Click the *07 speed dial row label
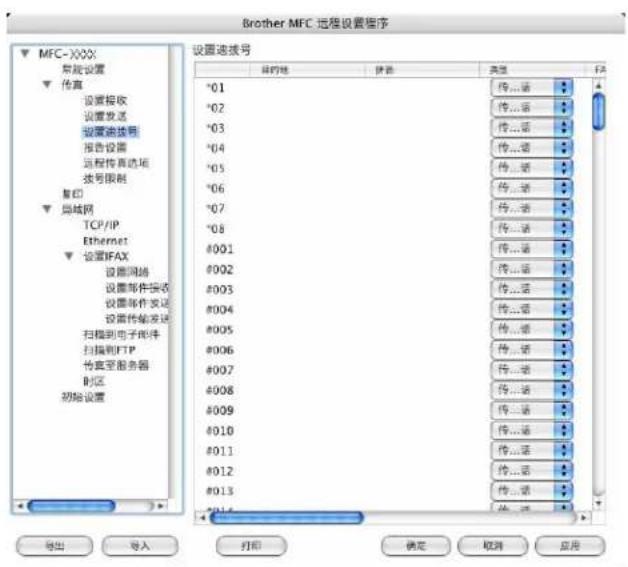The width and height of the screenshot is (628, 567). pos(215,209)
